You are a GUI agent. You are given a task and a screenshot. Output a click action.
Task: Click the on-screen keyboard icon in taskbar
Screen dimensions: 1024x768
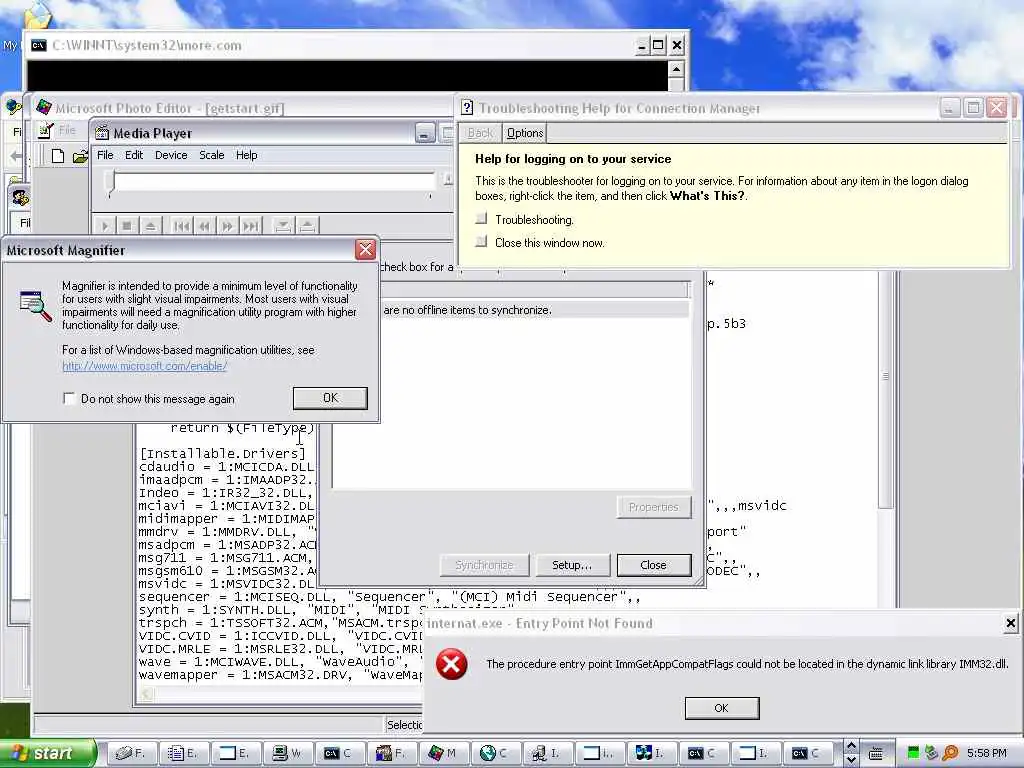tap(876, 754)
